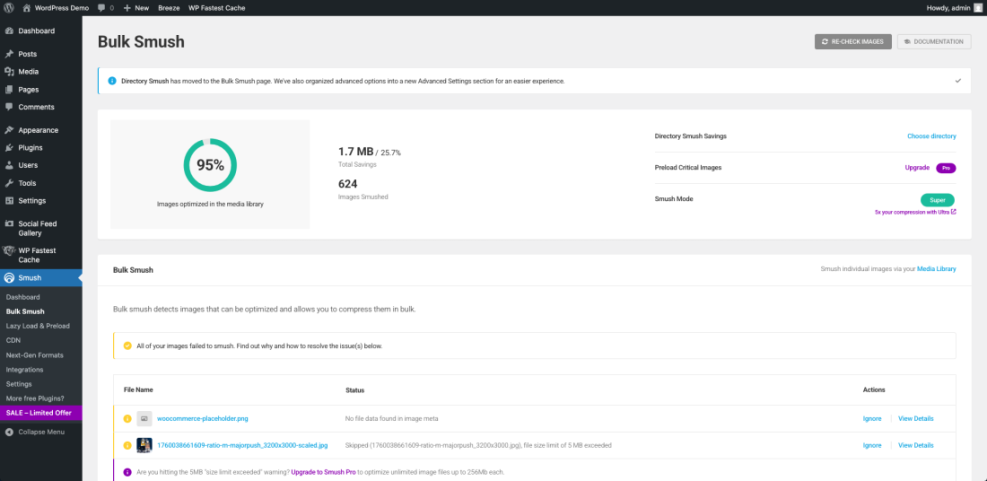This screenshot has height=481, width=987.
Task: Select Bulk Smush submenu item
Action: (x=25, y=312)
